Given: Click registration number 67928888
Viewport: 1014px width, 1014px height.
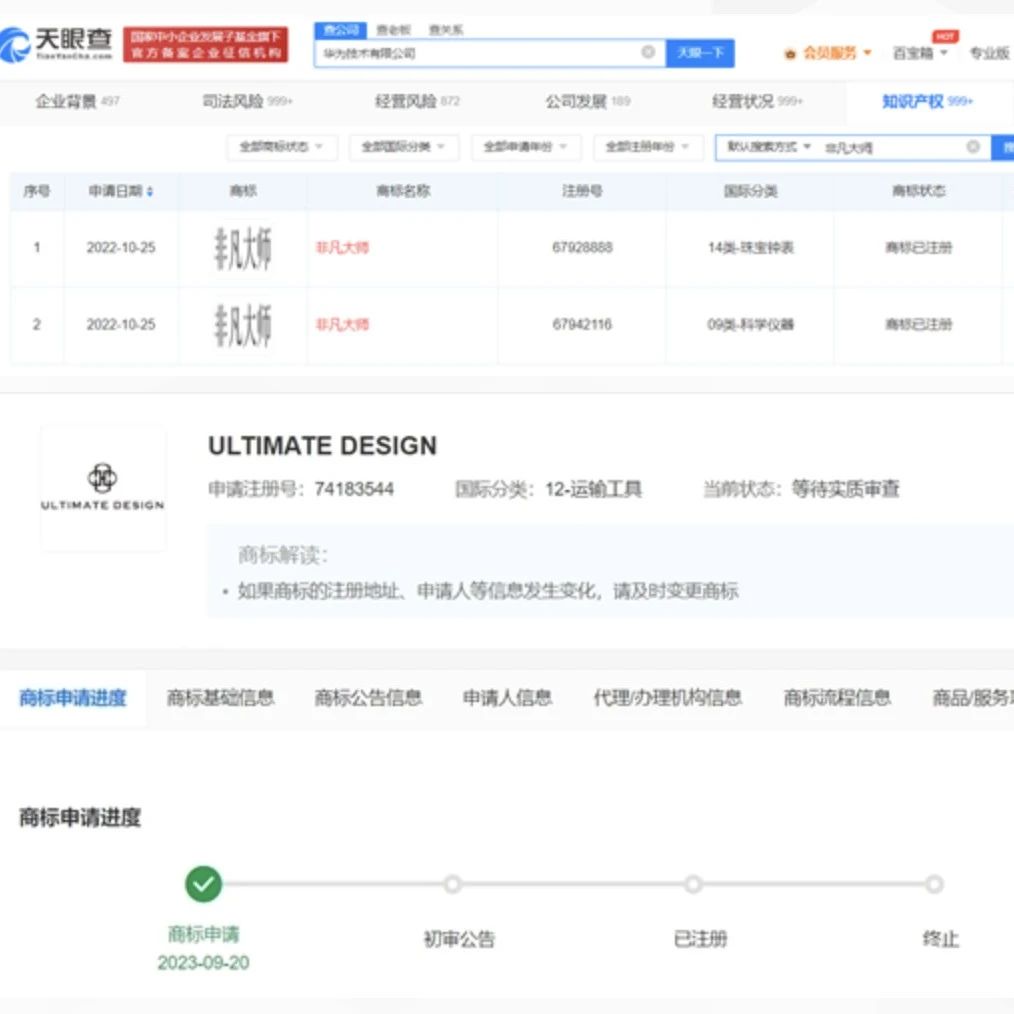Looking at the screenshot, I should [582, 248].
